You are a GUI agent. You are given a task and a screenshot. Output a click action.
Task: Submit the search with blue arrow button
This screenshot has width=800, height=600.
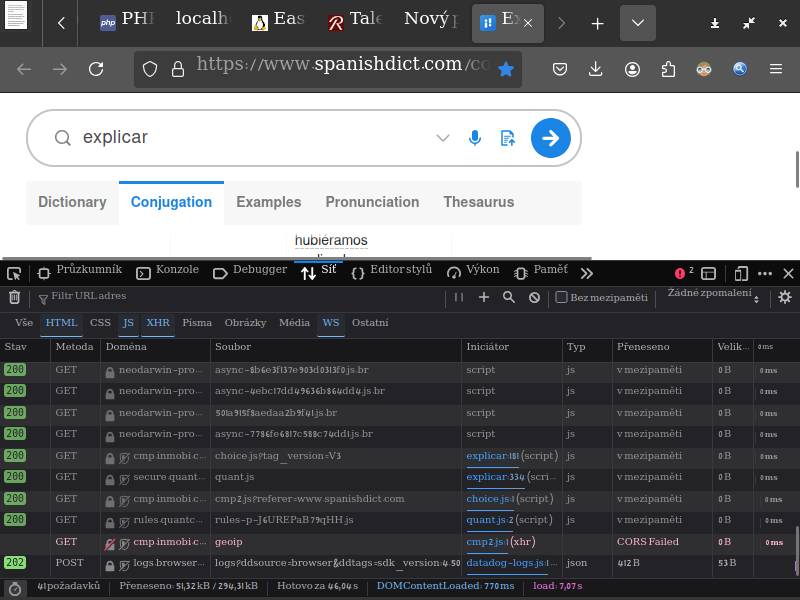(x=551, y=138)
